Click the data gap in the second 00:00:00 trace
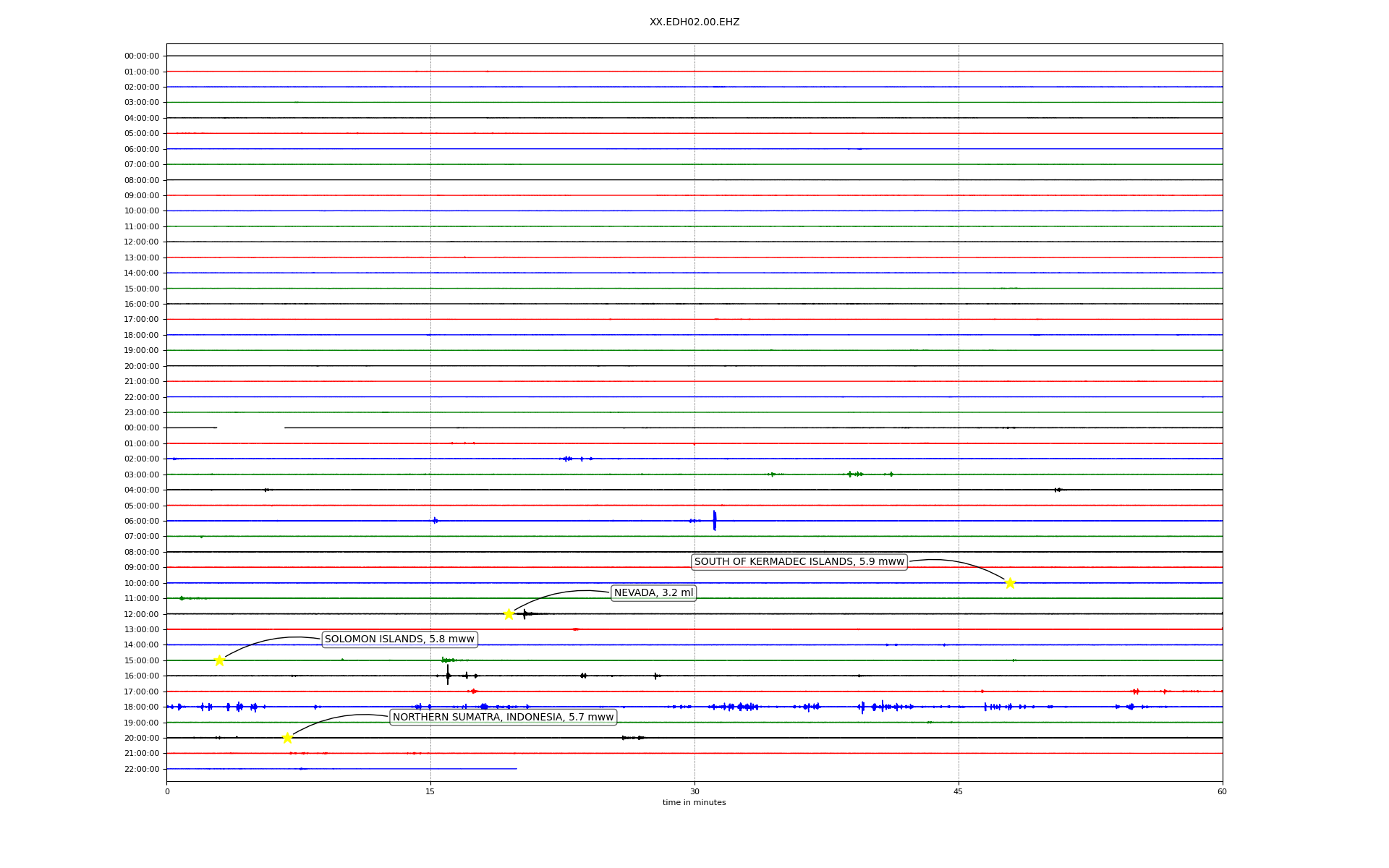 [x=250, y=427]
